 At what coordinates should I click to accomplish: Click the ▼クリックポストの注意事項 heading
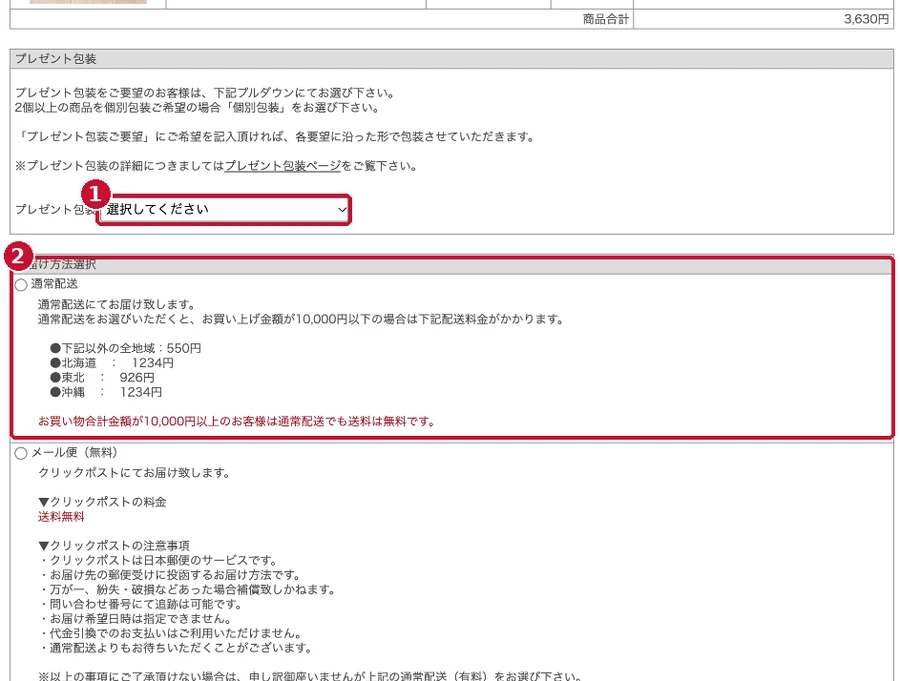(x=114, y=545)
